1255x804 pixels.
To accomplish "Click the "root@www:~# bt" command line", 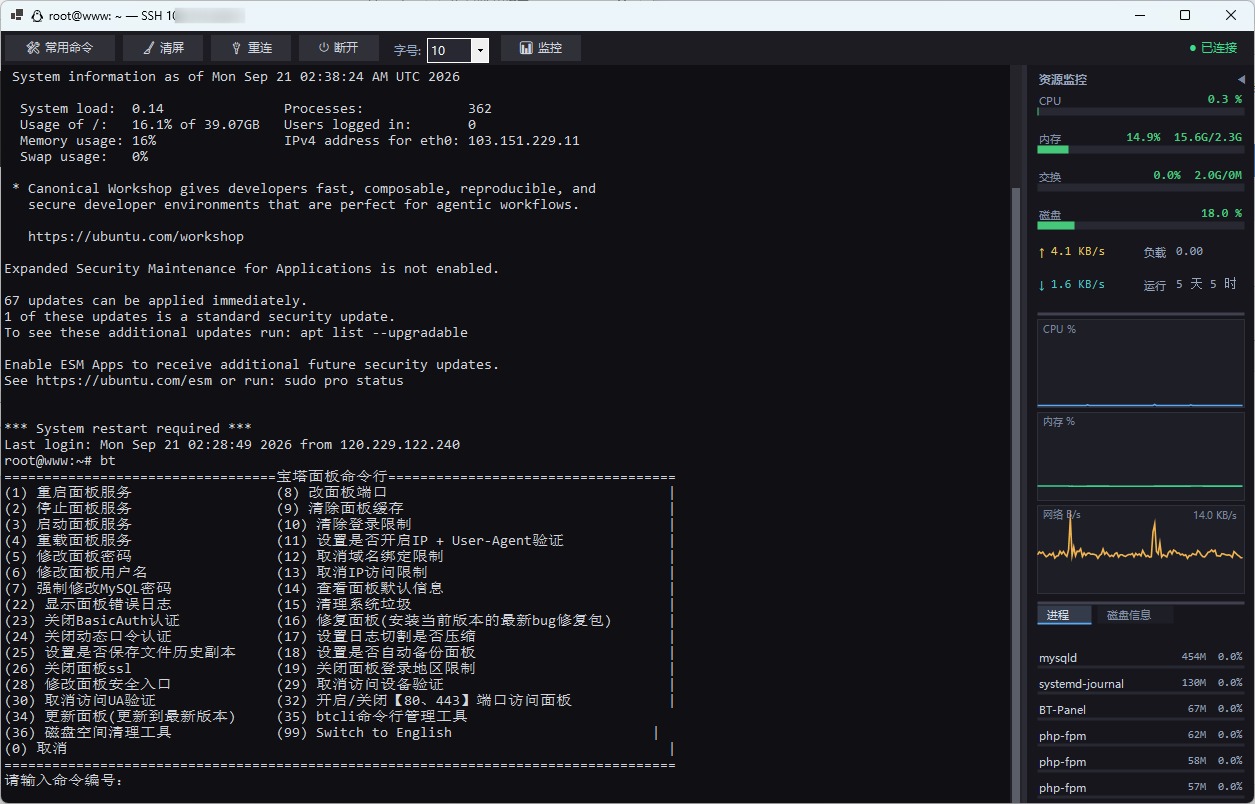I will click(60, 461).
